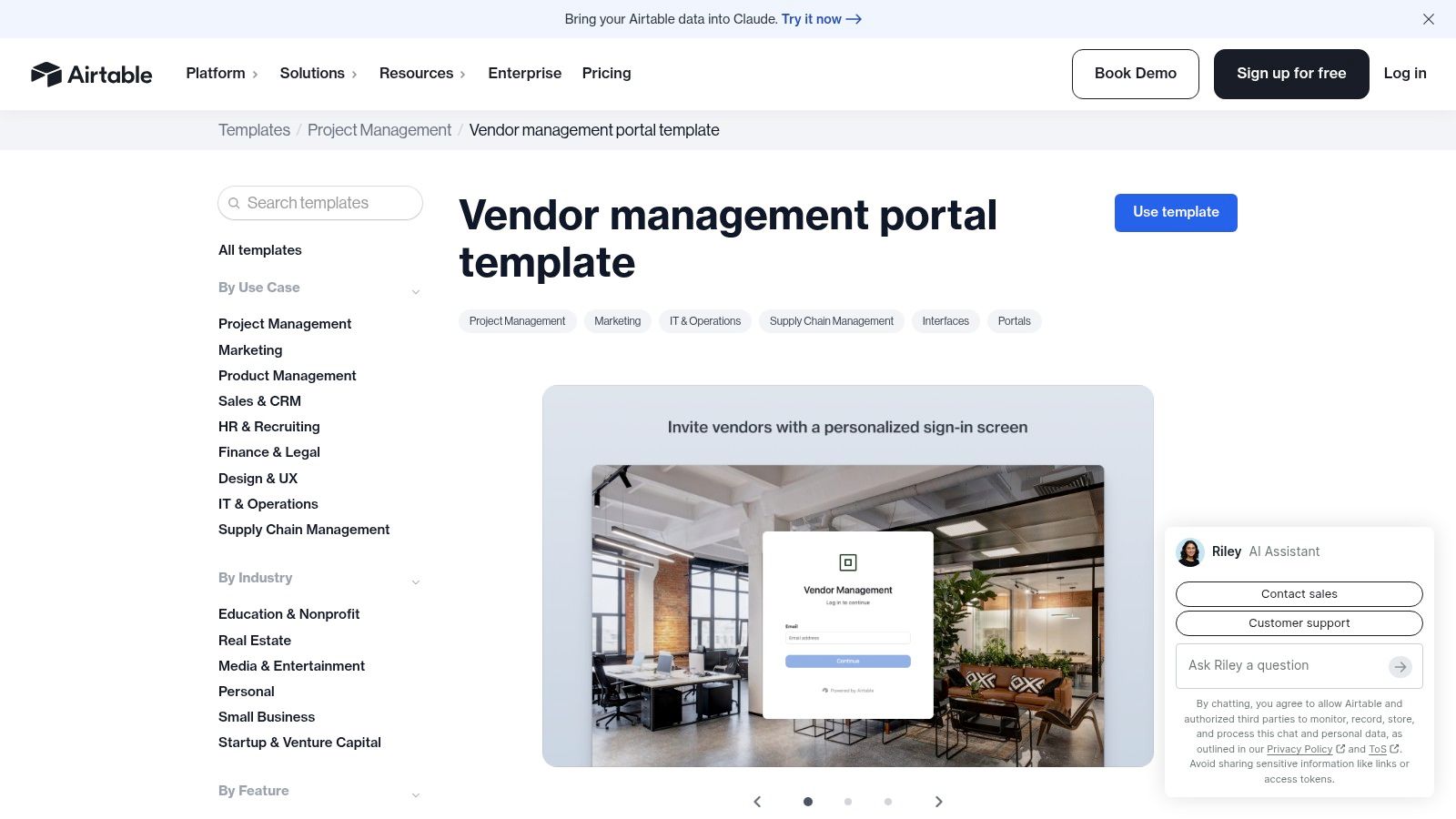
Task: Go to next carousel slide
Action: click(939, 802)
